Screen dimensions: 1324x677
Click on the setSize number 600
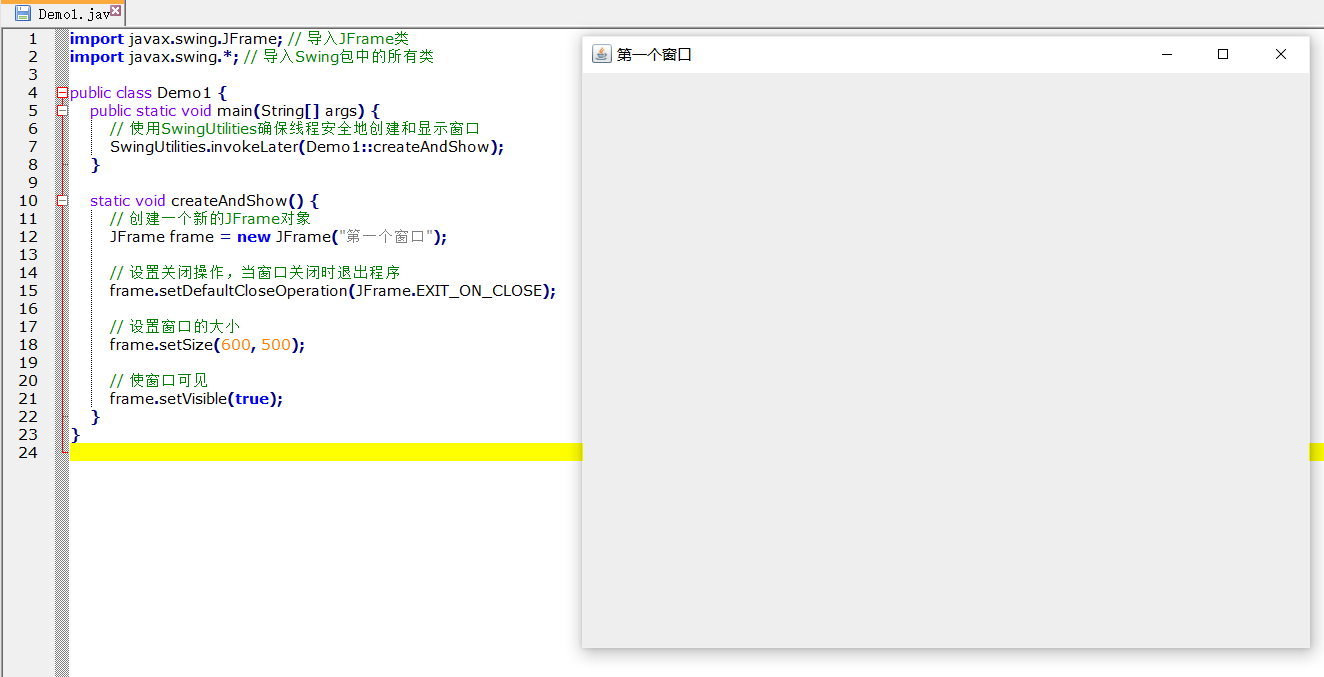(x=236, y=345)
